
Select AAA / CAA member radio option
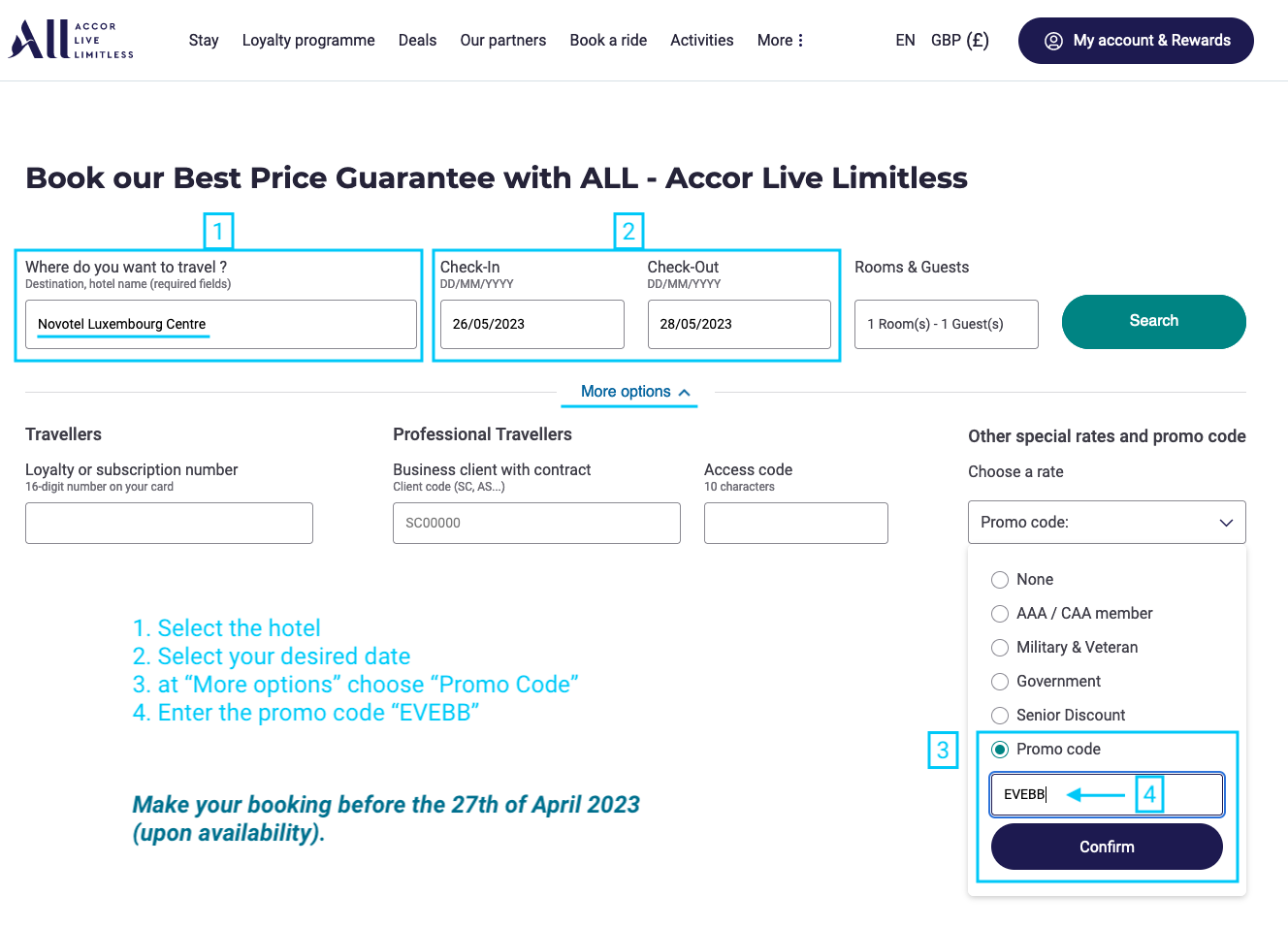click(1000, 614)
